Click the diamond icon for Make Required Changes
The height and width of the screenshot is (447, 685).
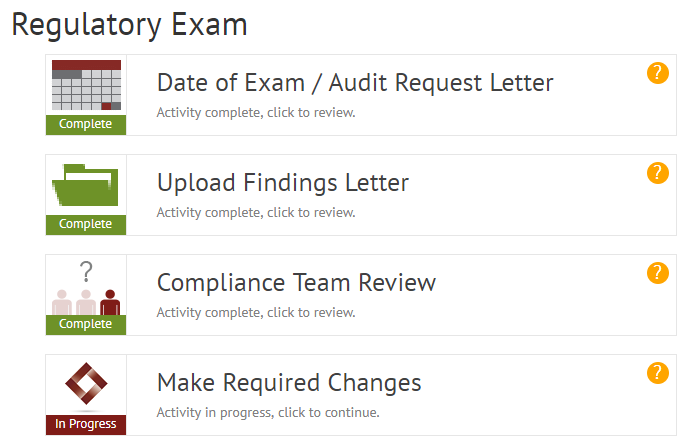tap(86, 385)
